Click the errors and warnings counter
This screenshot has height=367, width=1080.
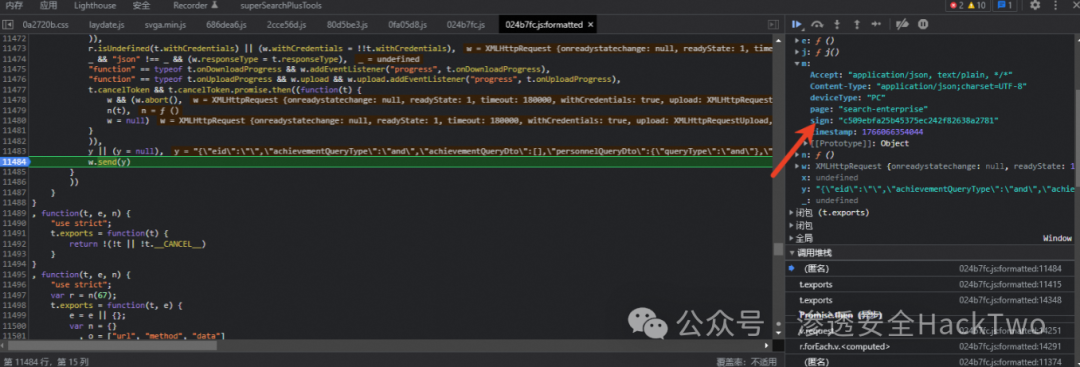tap(968, 6)
